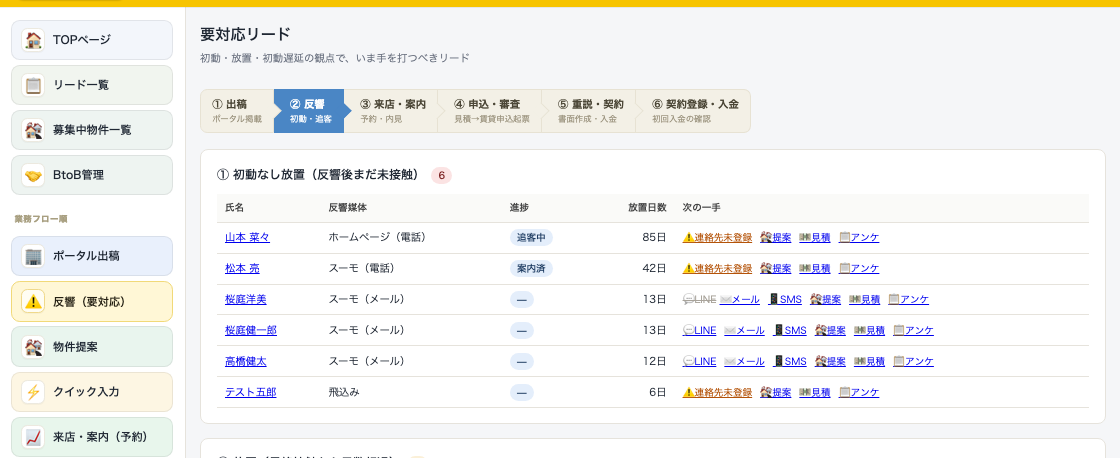Switch to the ④ 申込・審査 step
Image resolution: width=1120 pixels, height=458 pixels.
click(492, 111)
